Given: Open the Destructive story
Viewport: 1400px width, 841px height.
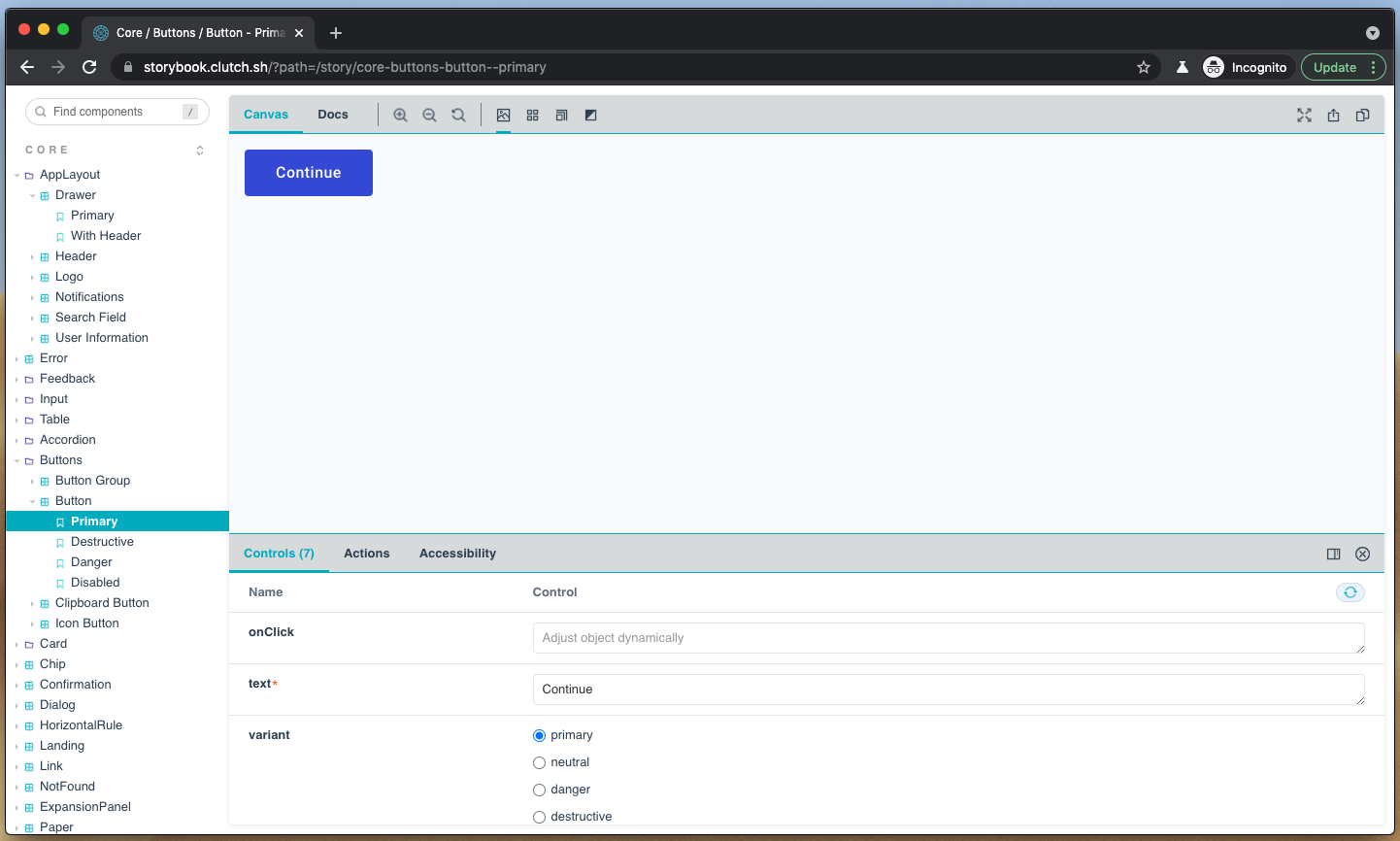Looking at the screenshot, I should click(102, 542).
